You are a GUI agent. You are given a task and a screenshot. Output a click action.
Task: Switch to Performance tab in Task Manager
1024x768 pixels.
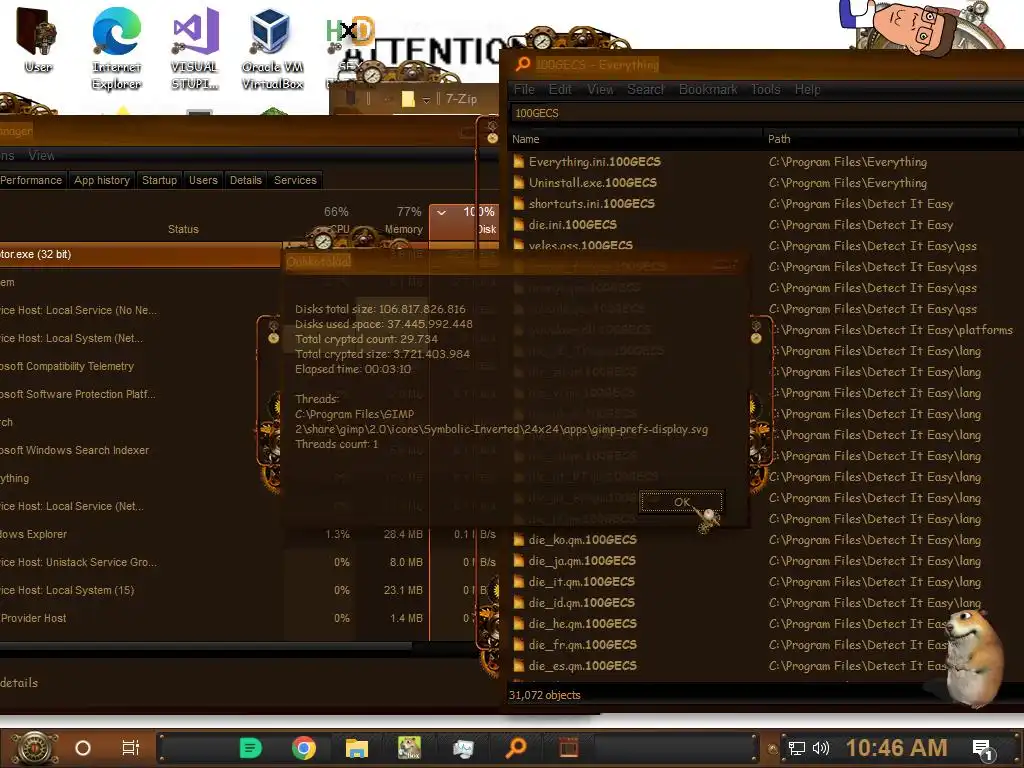(x=31, y=180)
